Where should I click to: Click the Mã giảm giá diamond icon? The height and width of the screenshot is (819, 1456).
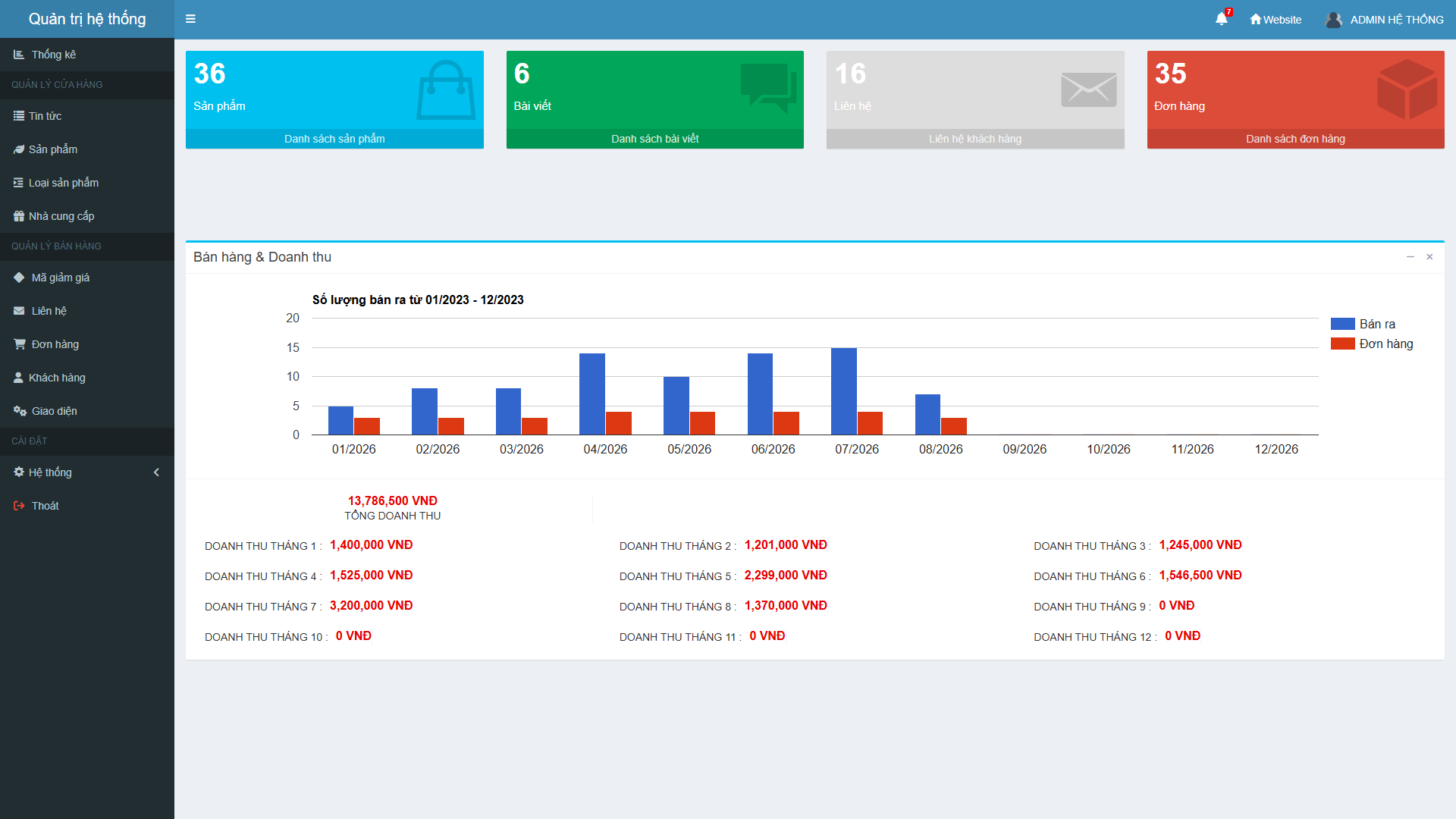click(x=19, y=278)
